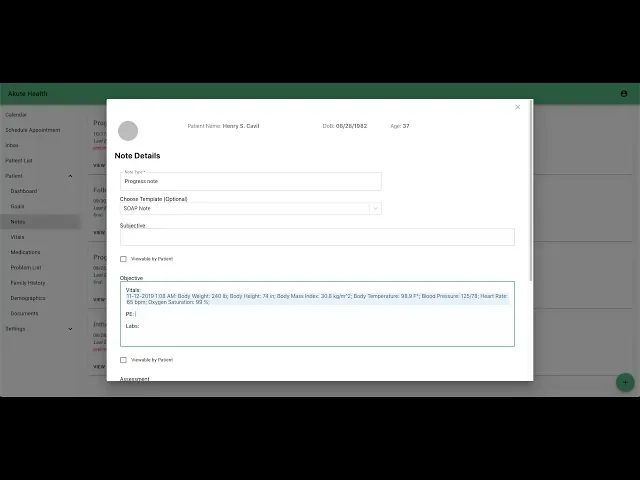The height and width of the screenshot is (480, 640).
Task: Expand the Settings sidebar section
Action: point(70,329)
